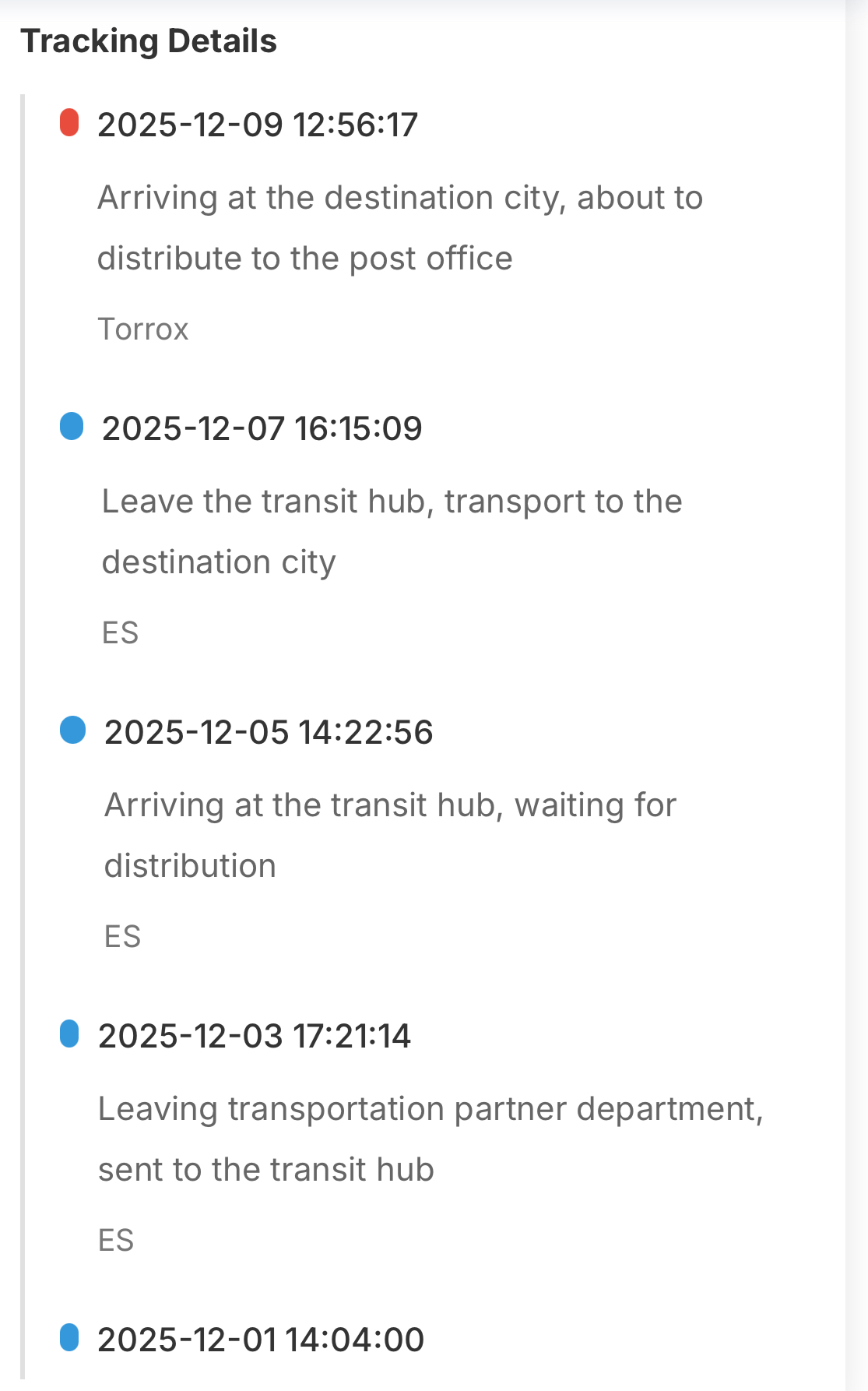Click the Torrox location label

143,329
